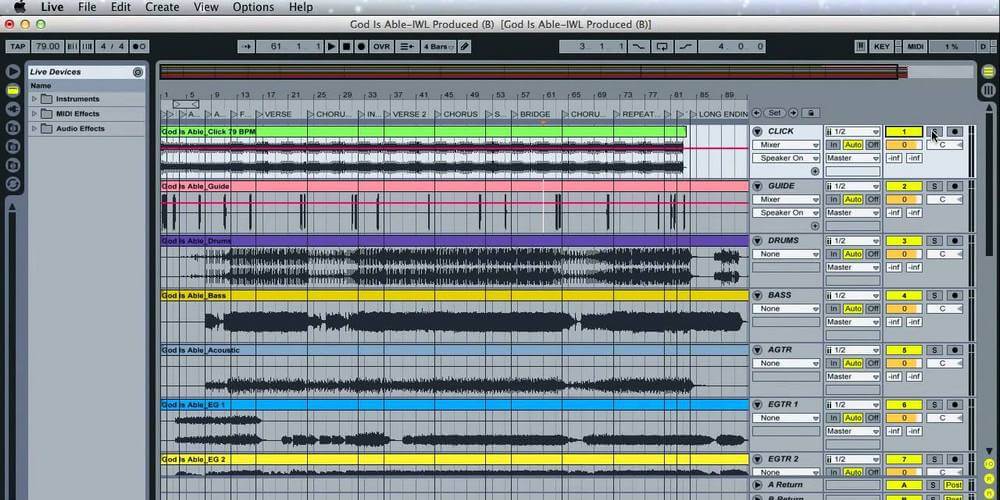Viewport: 1000px width, 500px height.
Task: Set GUIDE track monitor to Off
Action: pos(872,200)
